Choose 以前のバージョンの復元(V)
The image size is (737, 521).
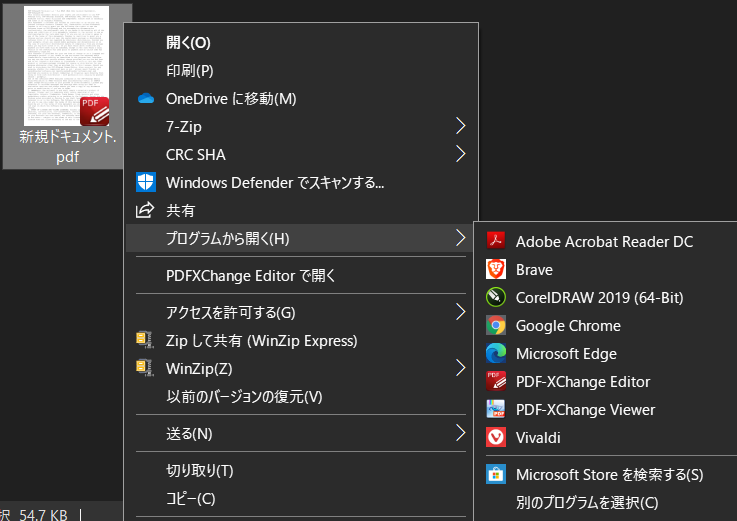coord(244,396)
